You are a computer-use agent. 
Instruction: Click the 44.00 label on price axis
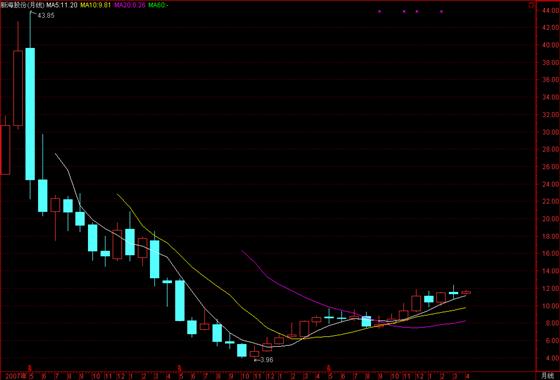(550, 11)
